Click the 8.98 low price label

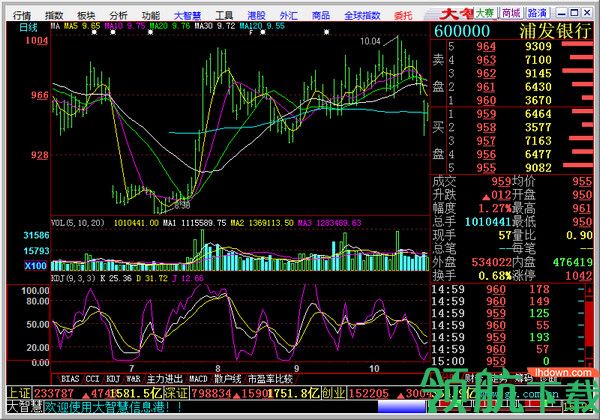(x=182, y=205)
